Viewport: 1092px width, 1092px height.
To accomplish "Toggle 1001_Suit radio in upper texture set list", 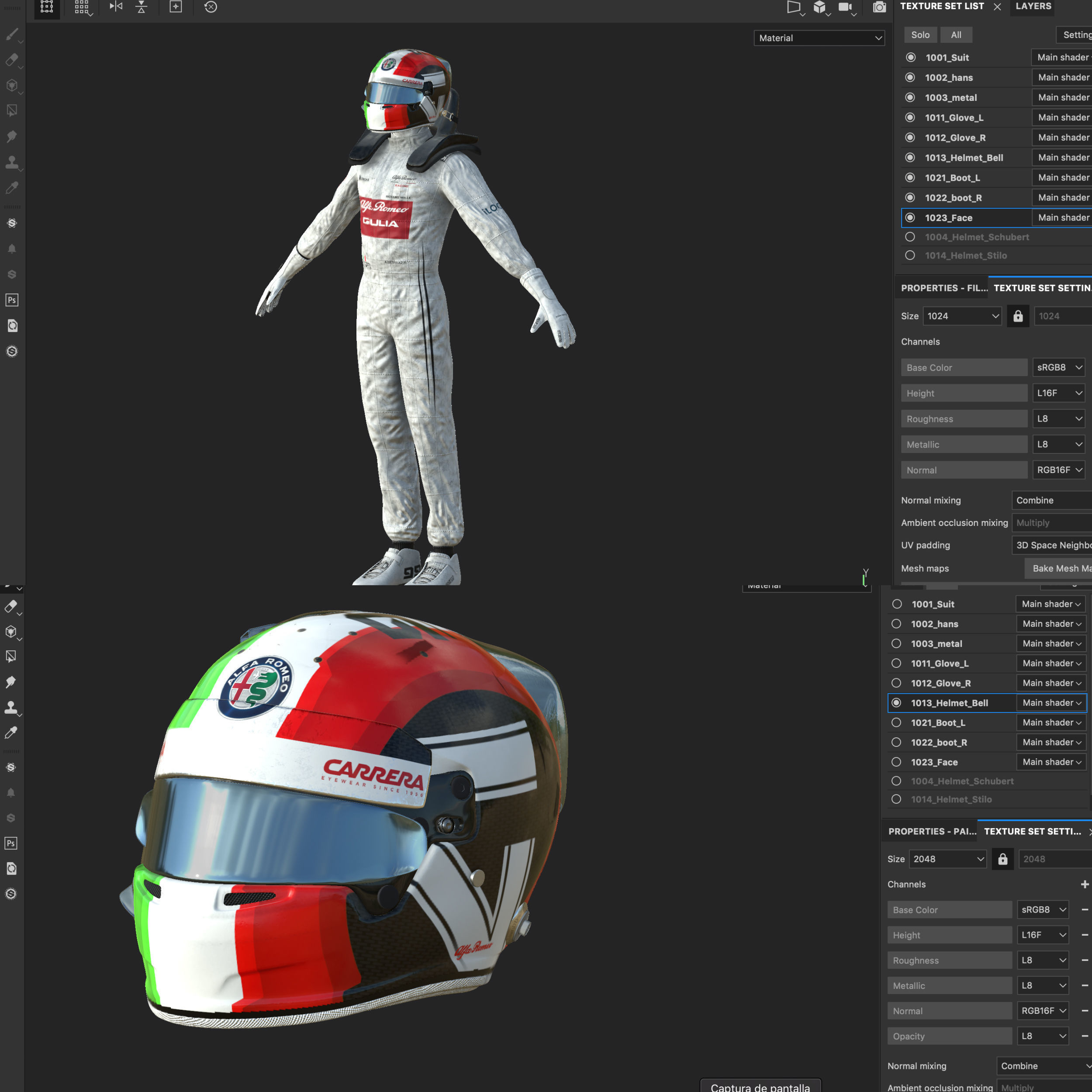I will (911, 57).
